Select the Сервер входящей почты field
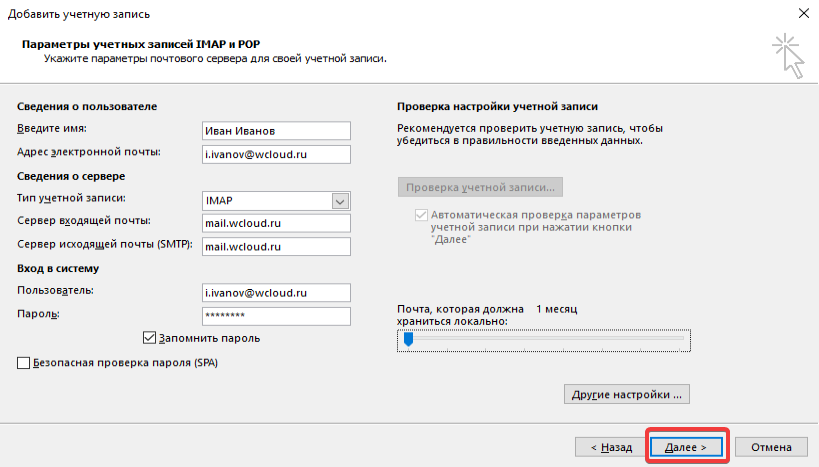The image size is (819, 467). click(x=276, y=223)
